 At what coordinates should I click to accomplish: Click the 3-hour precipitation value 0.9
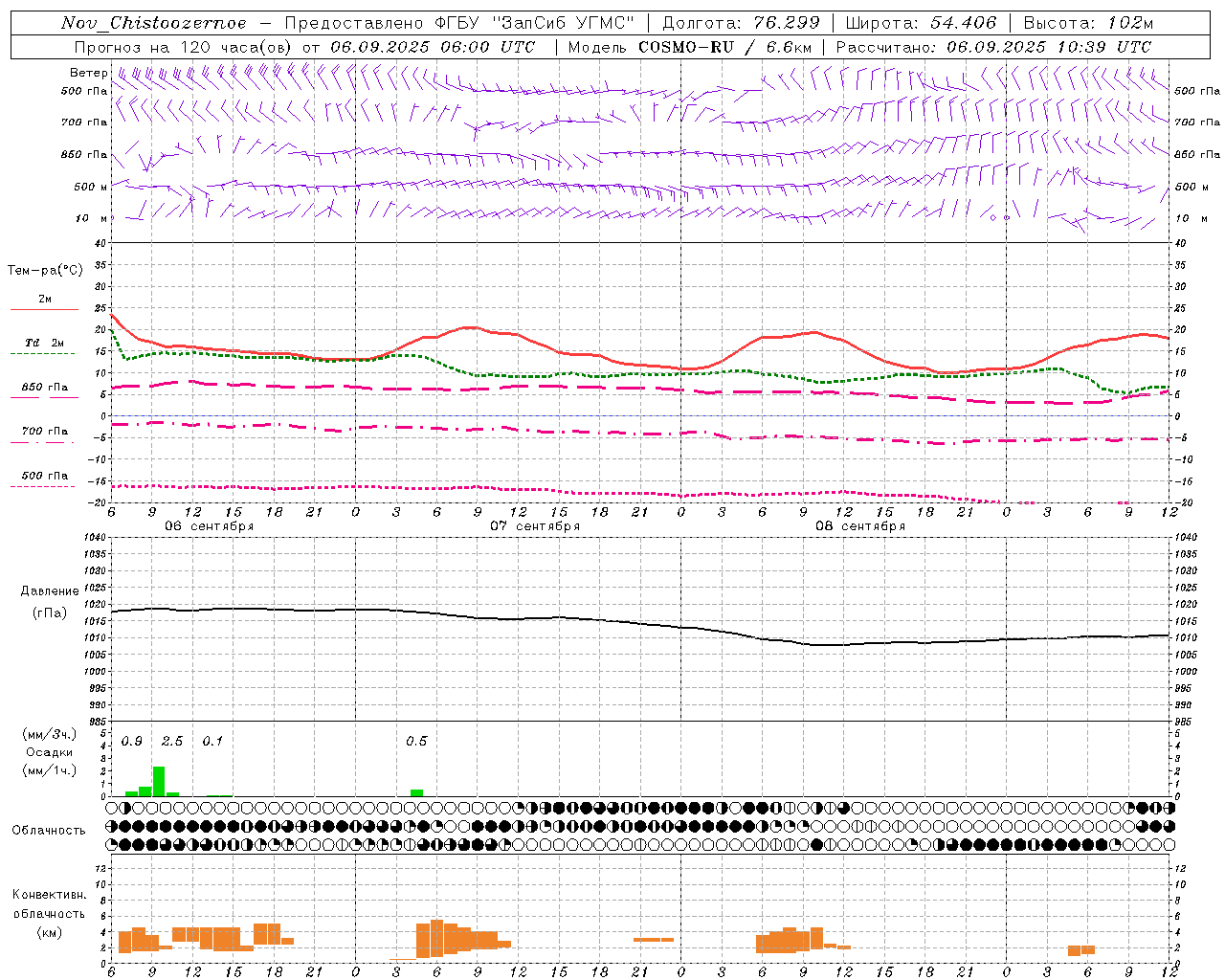[x=132, y=742]
